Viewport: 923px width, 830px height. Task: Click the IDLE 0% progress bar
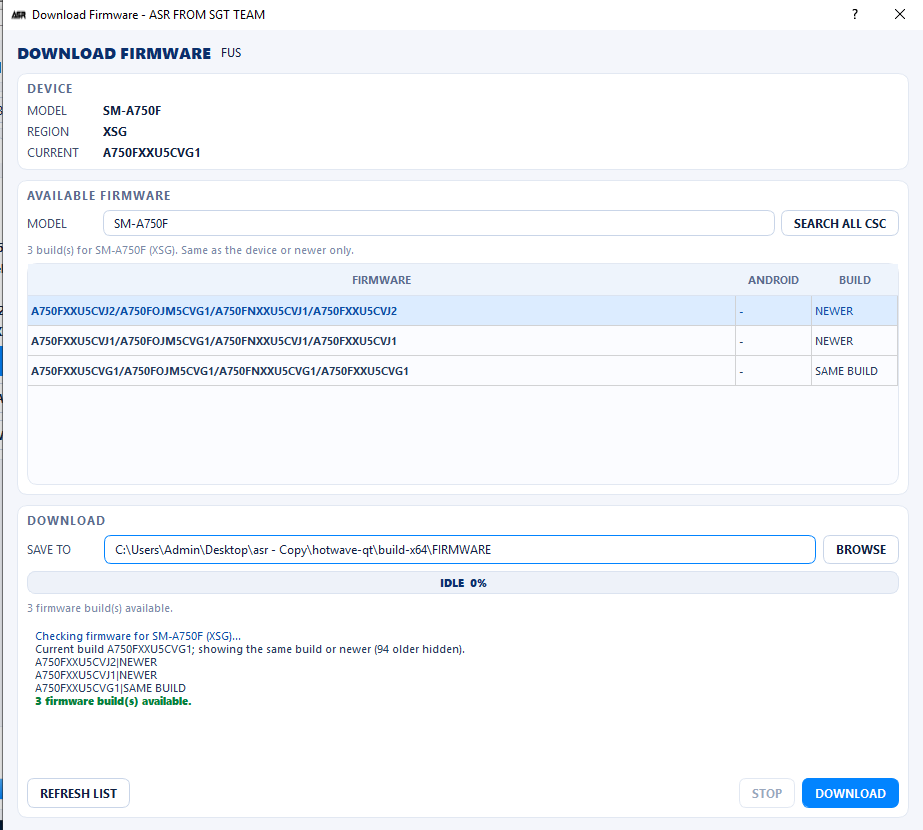point(463,583)
